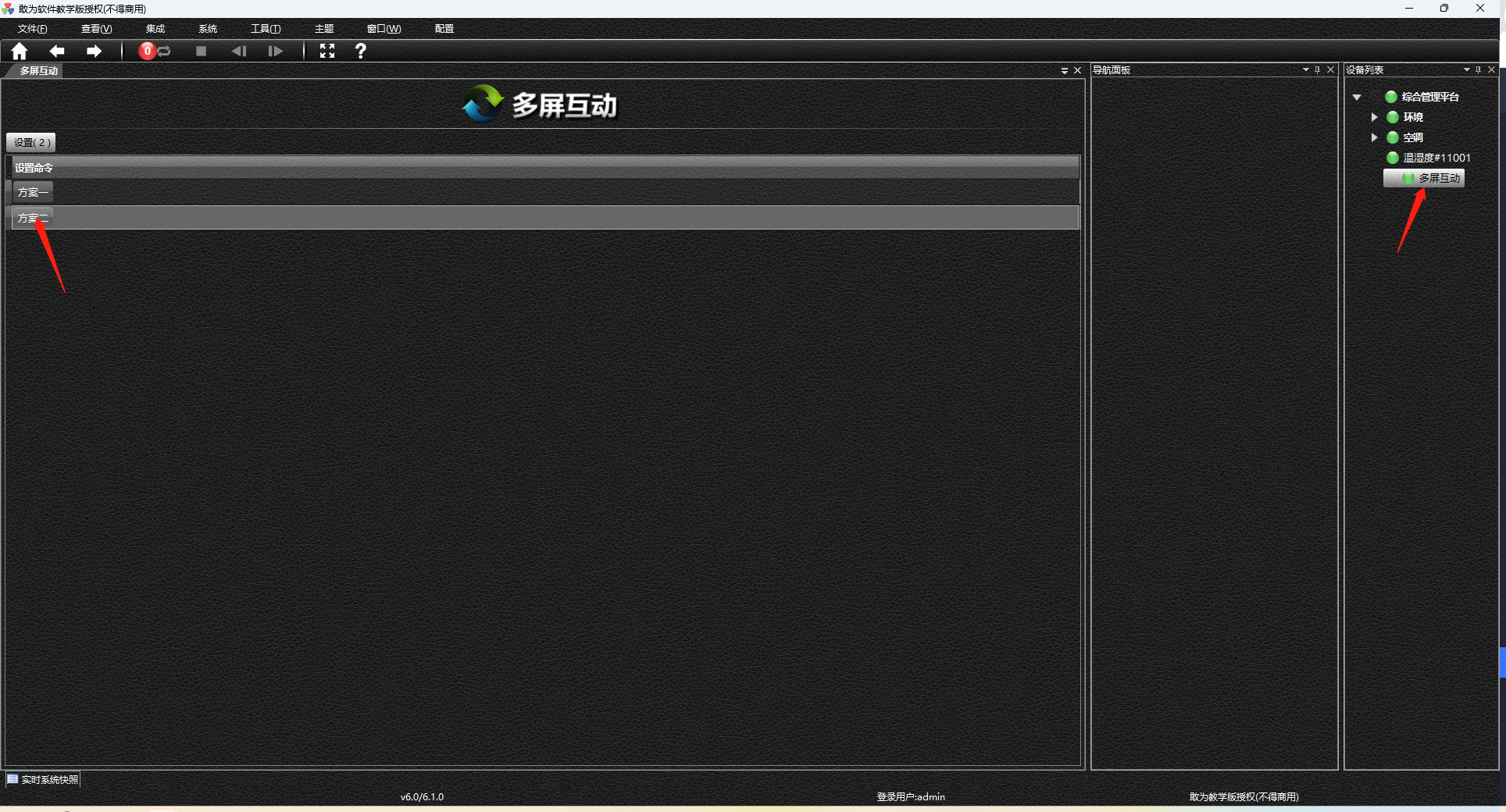Viewport: 1506px width, 812px height.
Task: Open the 工具(T) menu
Action: point(266,29)
